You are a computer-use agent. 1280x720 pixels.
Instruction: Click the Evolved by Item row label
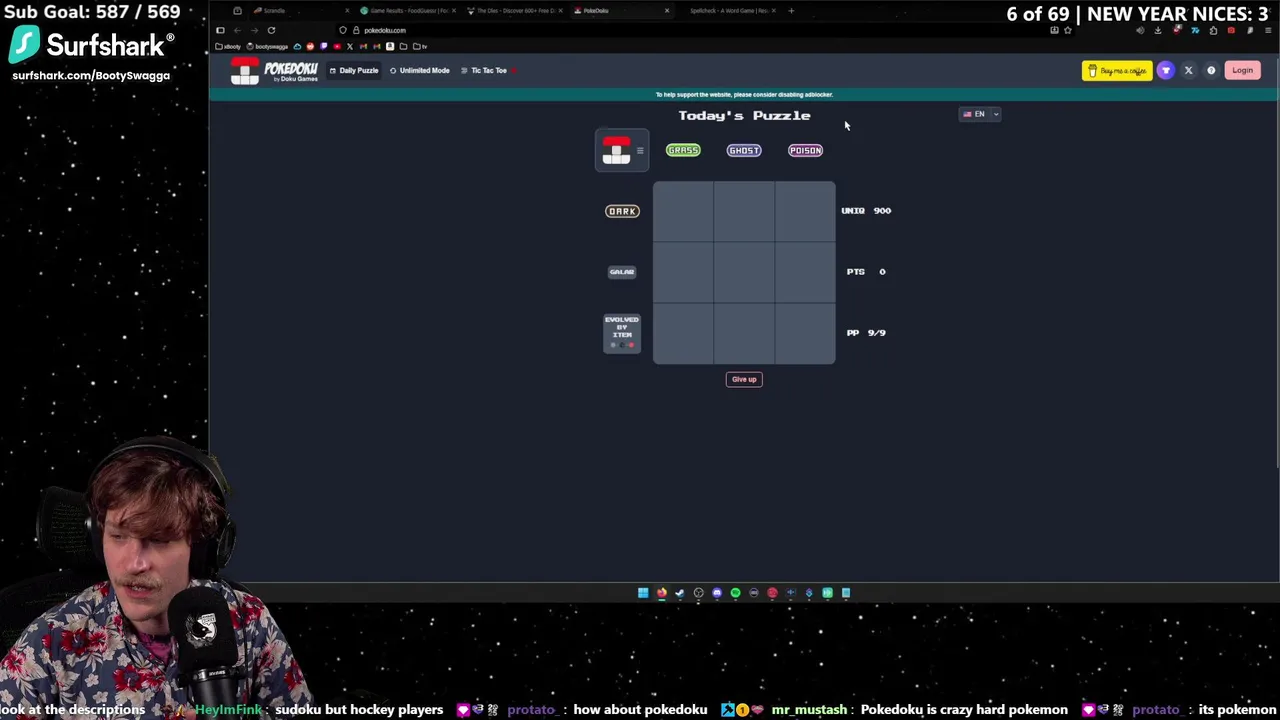point(622,333)
